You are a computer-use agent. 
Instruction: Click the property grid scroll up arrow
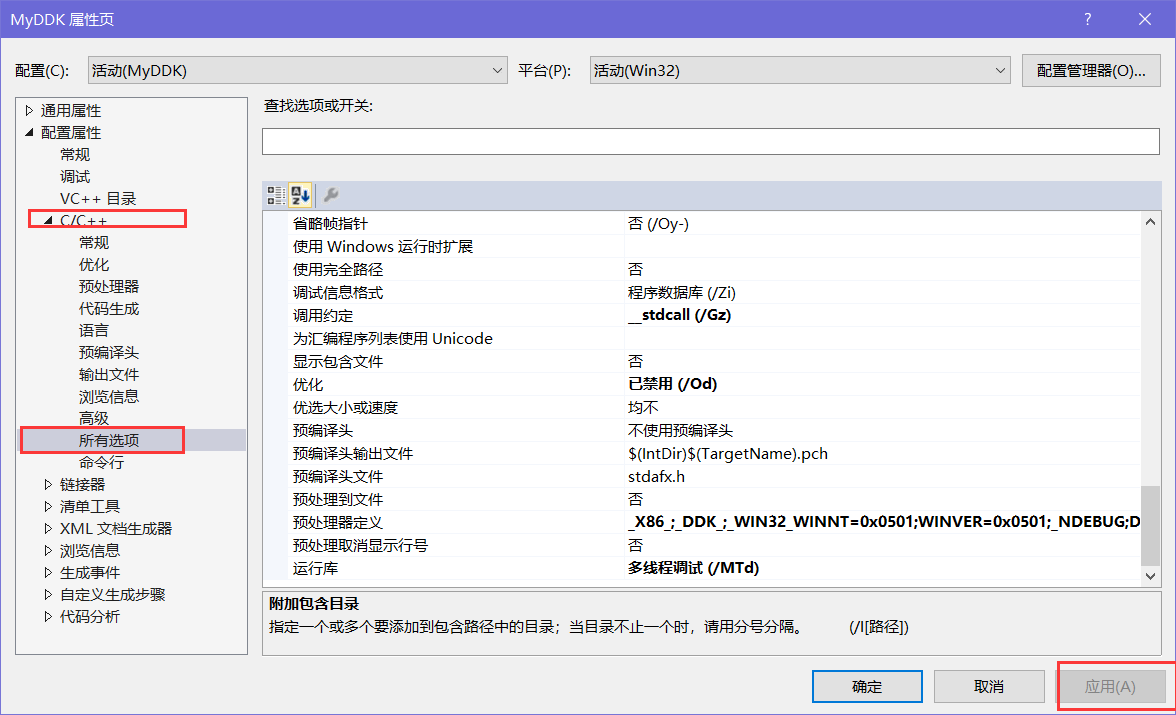(x=1150, y=222)
